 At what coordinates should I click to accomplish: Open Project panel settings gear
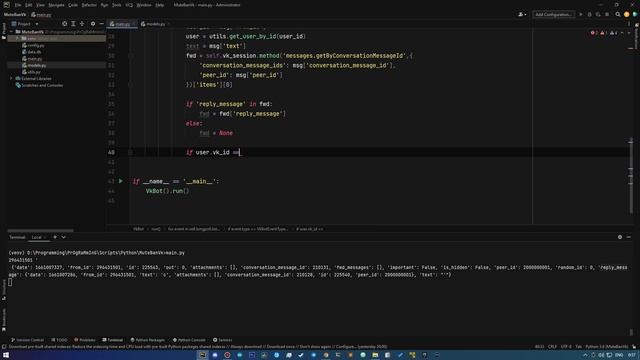coord(93,24)
